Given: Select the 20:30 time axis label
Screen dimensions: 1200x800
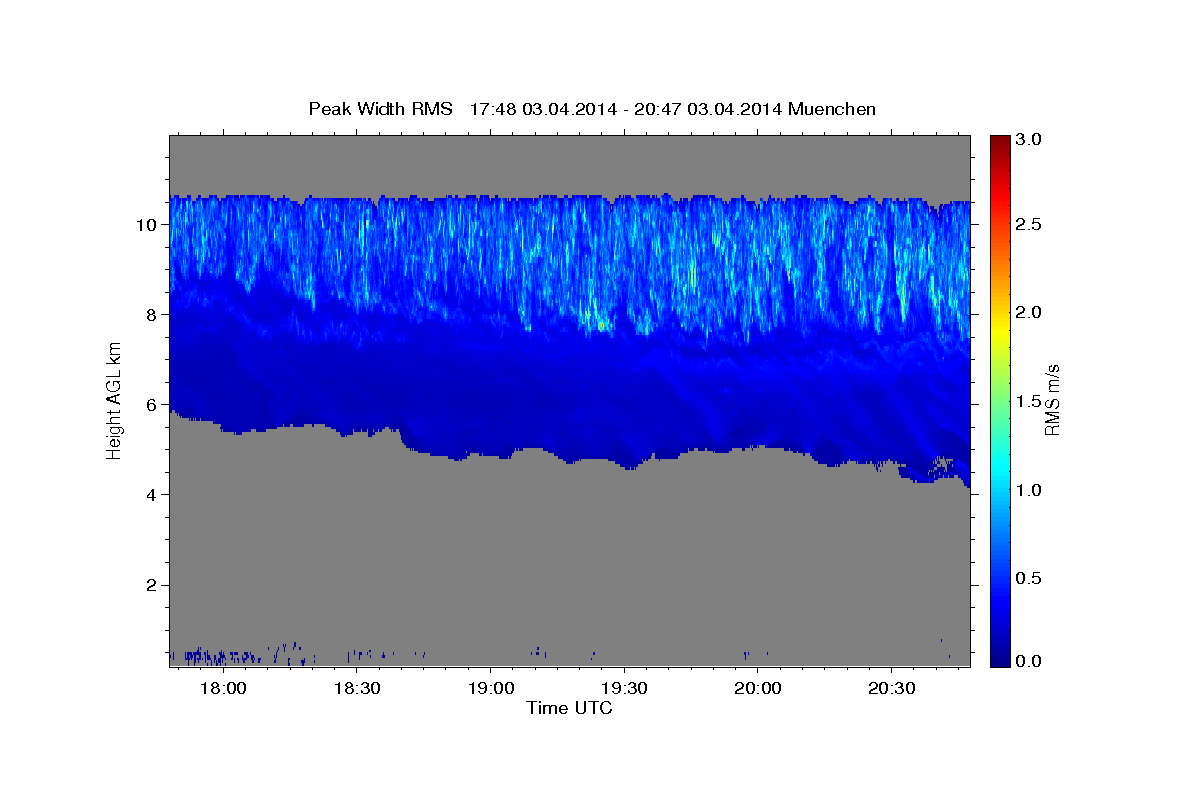Looking at the screenshot, I should pyautogui.click(x=891, y=689).
